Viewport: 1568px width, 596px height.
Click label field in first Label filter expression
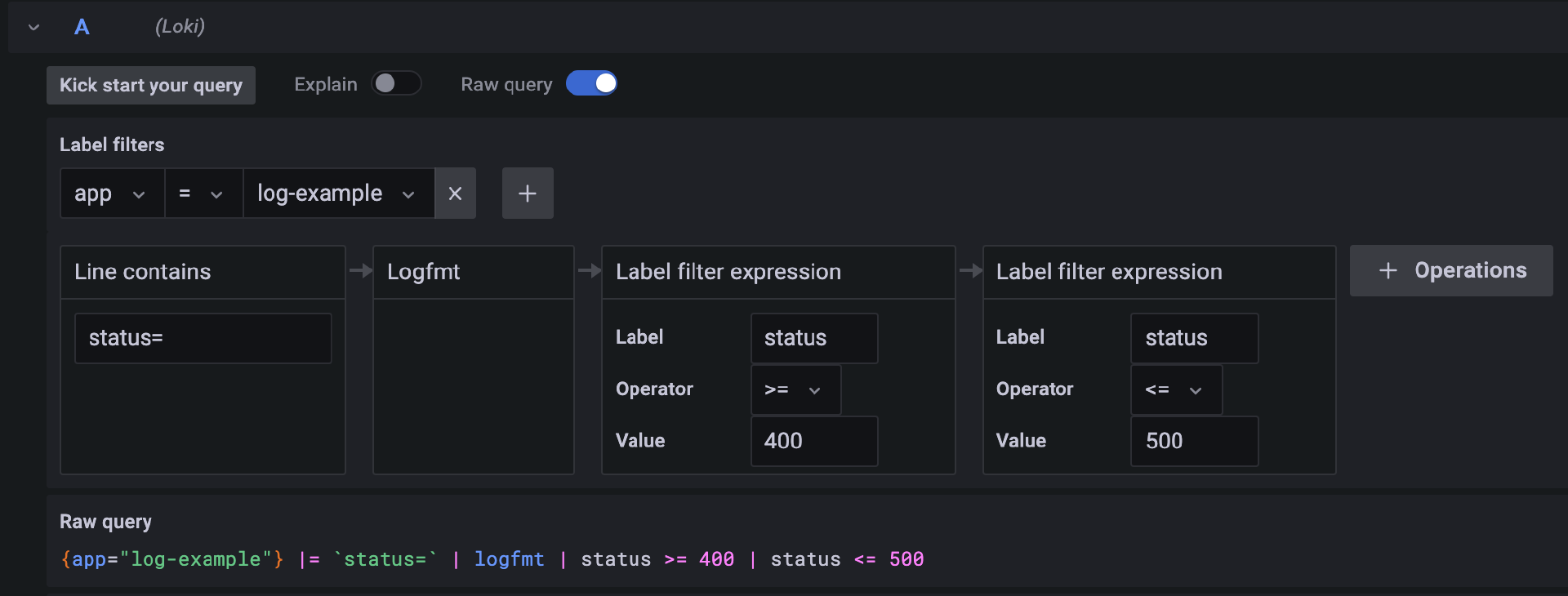click(813, 338)
